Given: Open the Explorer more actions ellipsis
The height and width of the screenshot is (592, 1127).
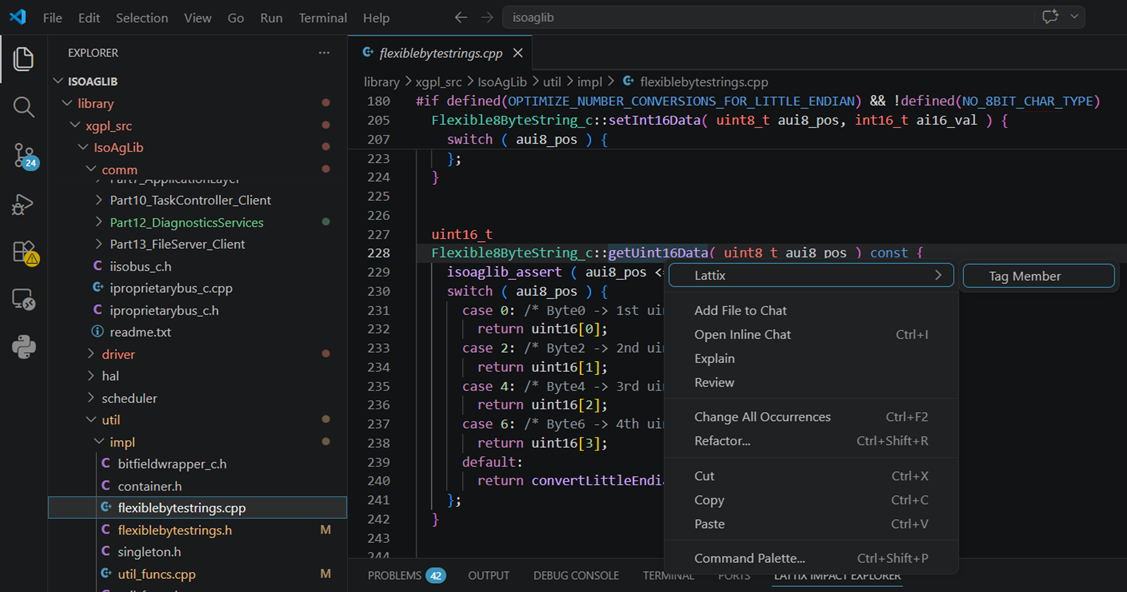Looking at the screenshot, I should point(324,52).
